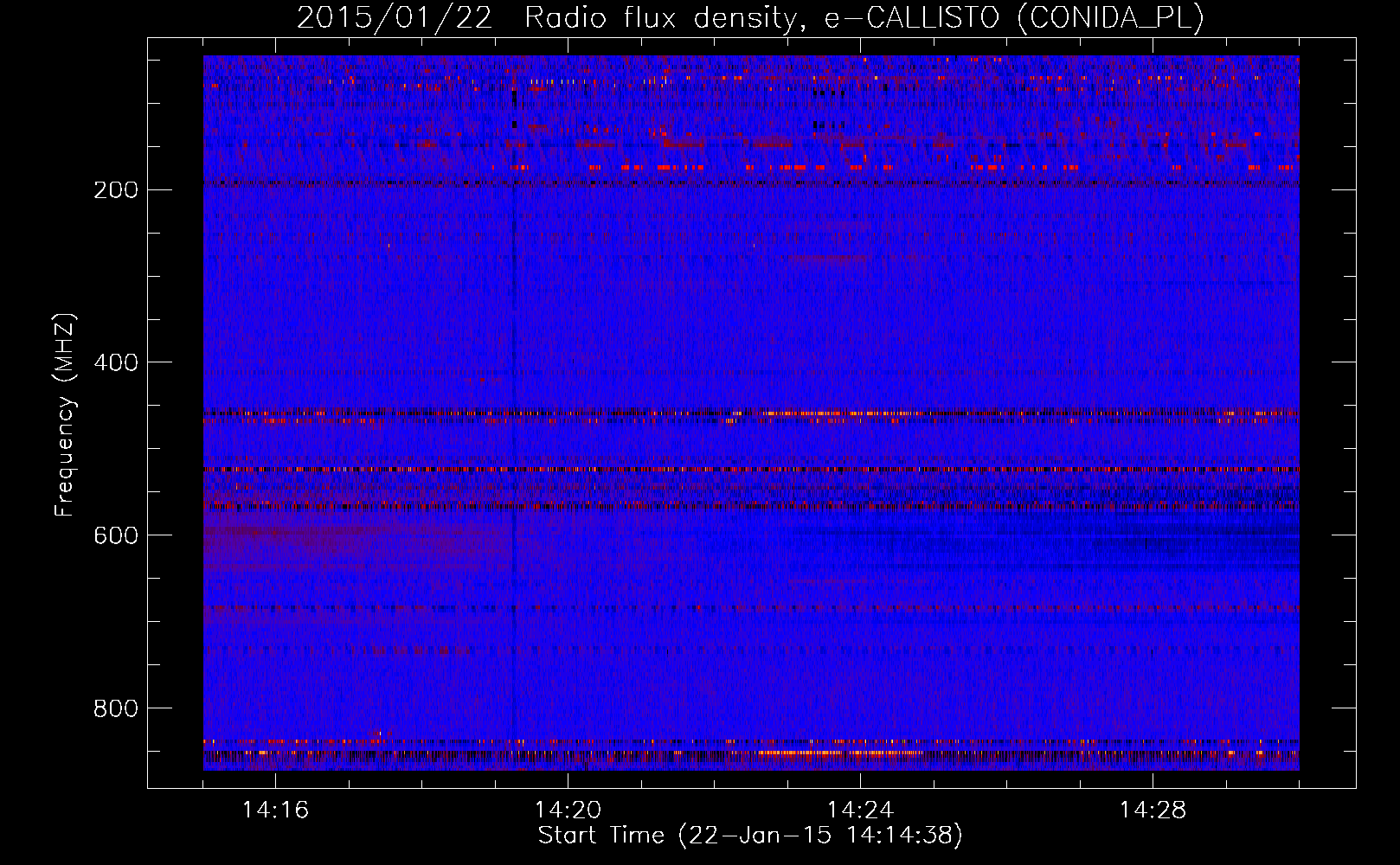Image resolution: width=1400 pixels, height=865 pixels.
Task: Click the 600 frequency tick label
Action: [116, 535]
